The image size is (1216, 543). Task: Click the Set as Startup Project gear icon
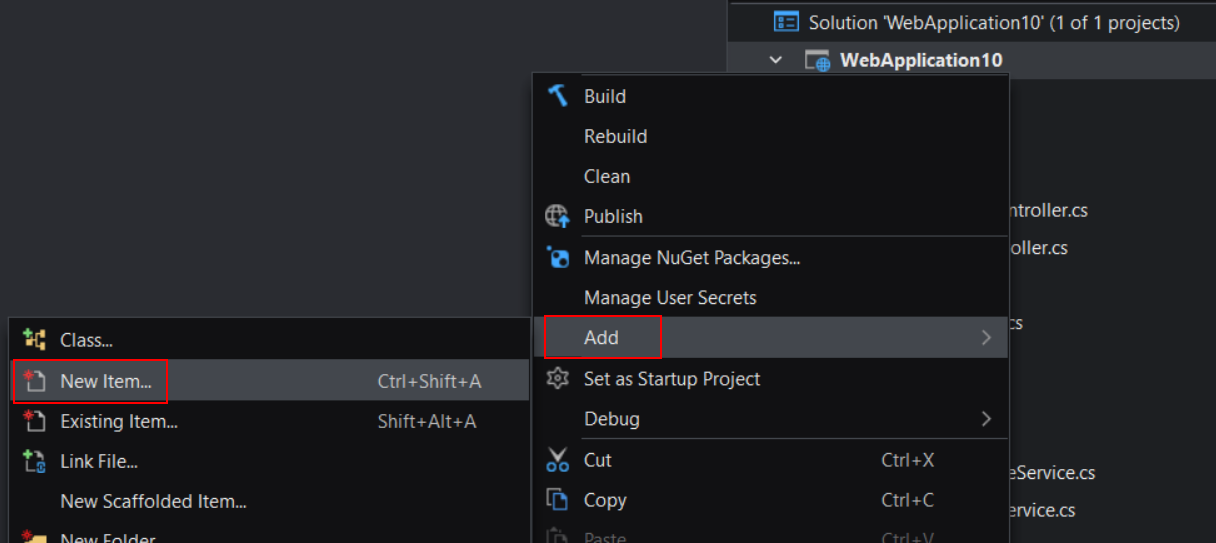pyautogui.click(x=557, y=379)
